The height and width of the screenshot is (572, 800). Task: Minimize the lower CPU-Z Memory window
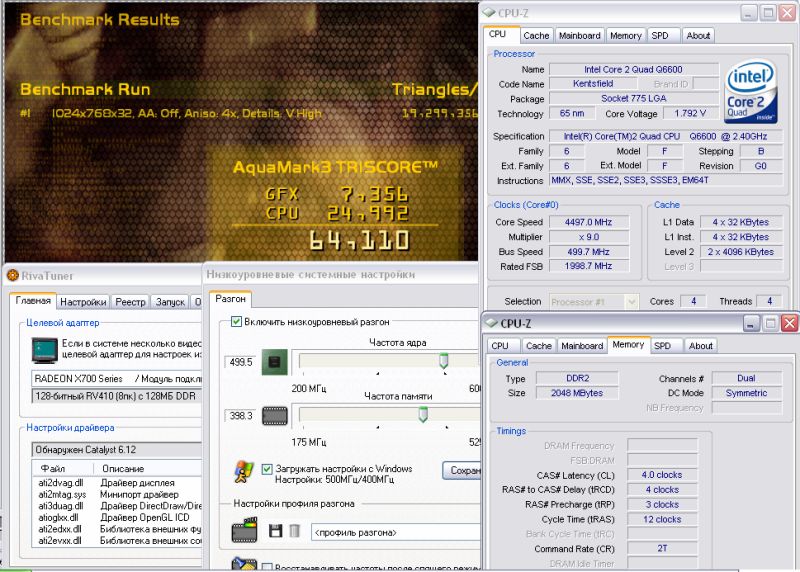[751, 323]
